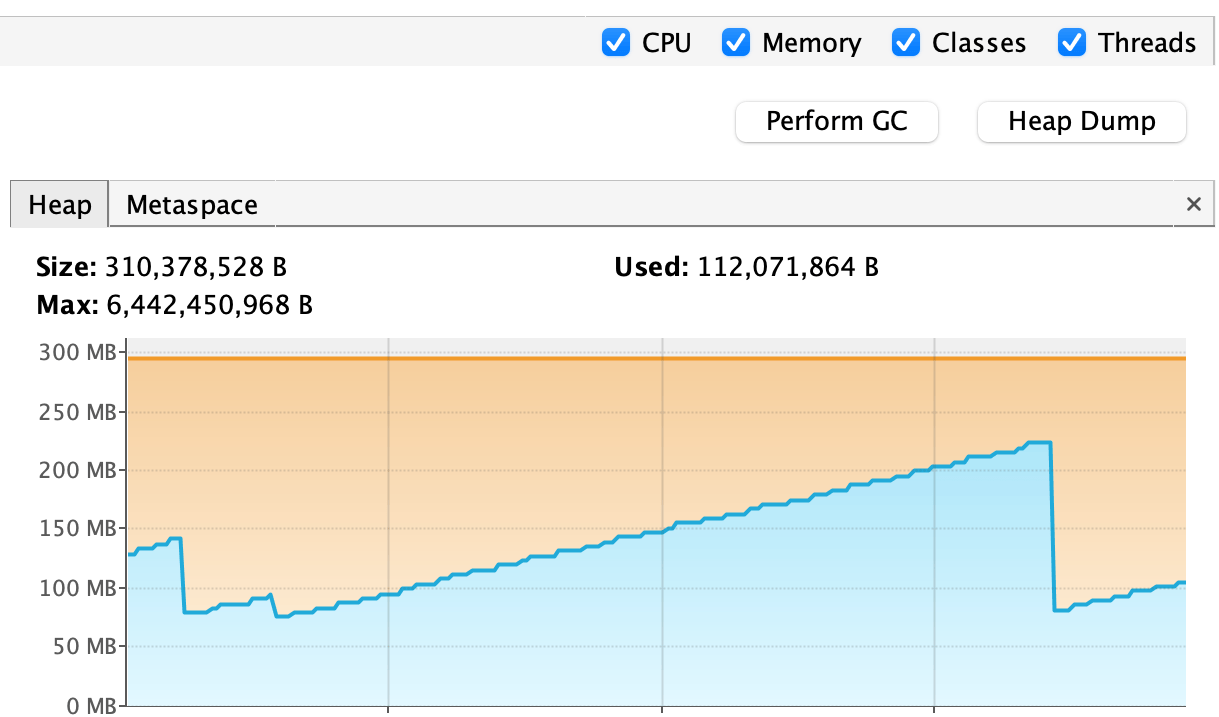Click the Max value 6,442,450,968 B

(x=209, y=305)
